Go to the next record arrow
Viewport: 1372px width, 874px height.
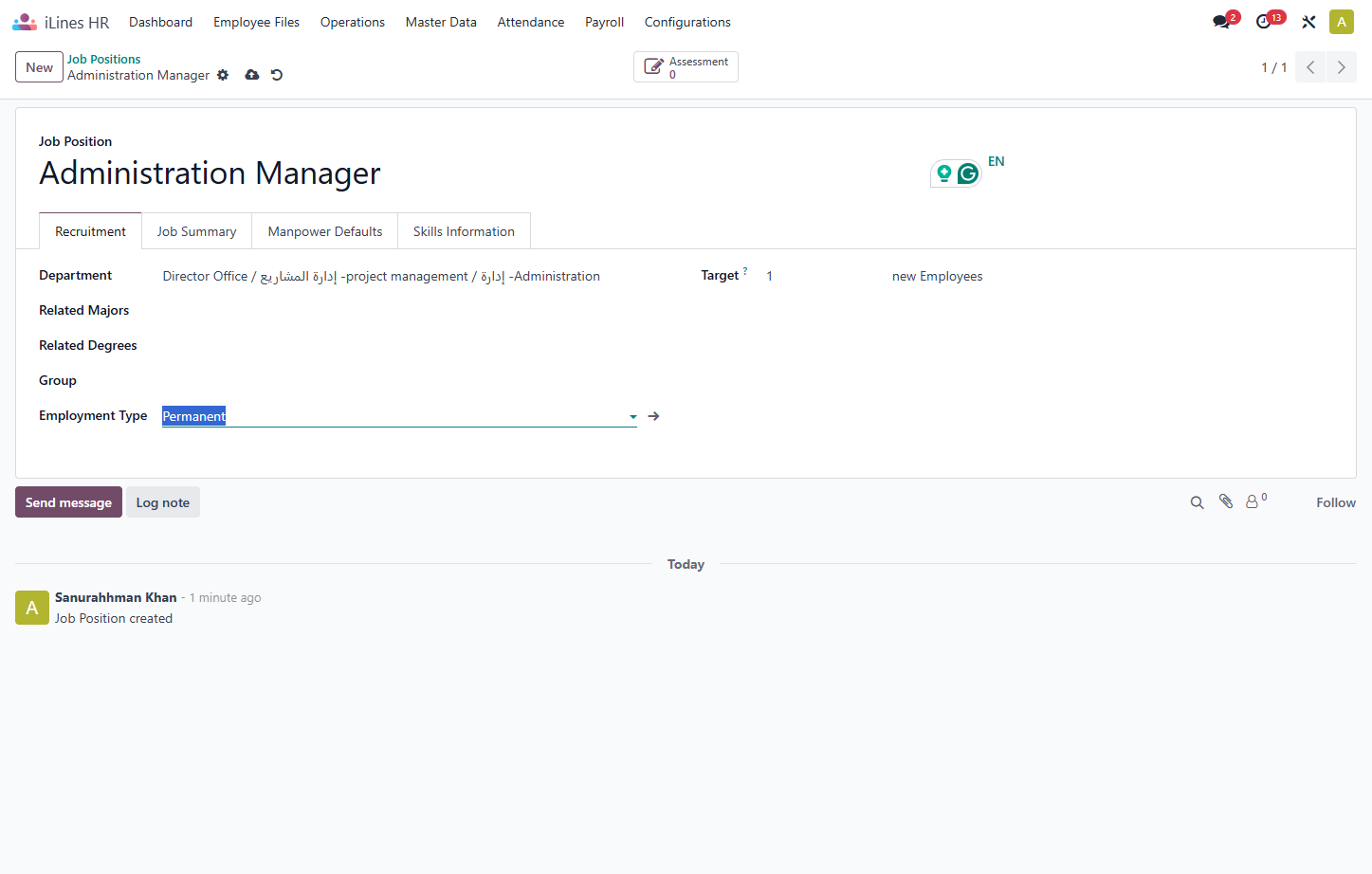pyautogui.click(x=1341, y=67)
